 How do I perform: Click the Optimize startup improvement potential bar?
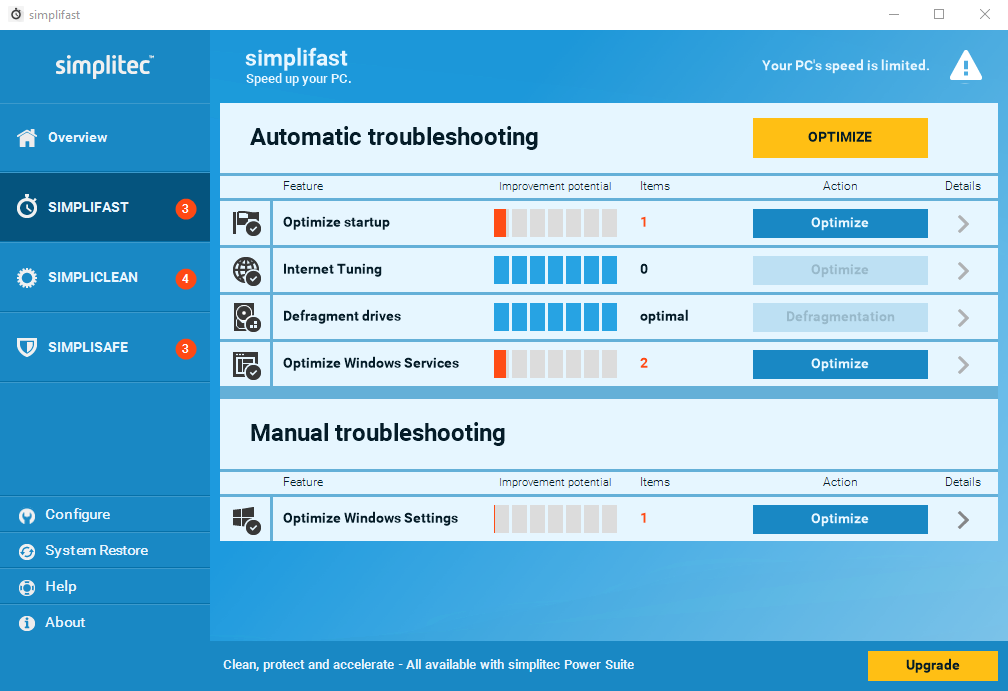click(555, 223)
